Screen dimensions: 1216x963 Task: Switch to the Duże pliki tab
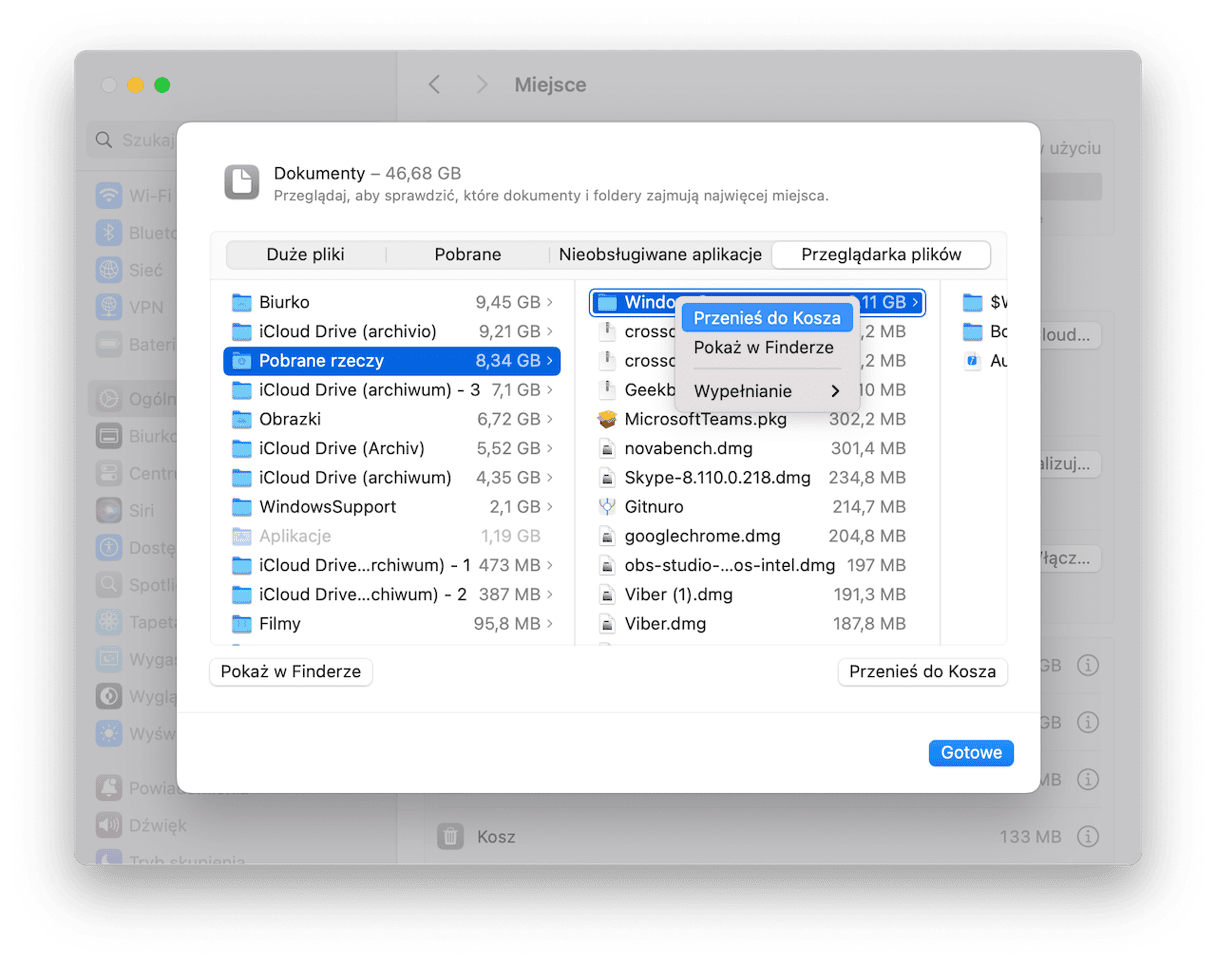(x=305, y=255)
